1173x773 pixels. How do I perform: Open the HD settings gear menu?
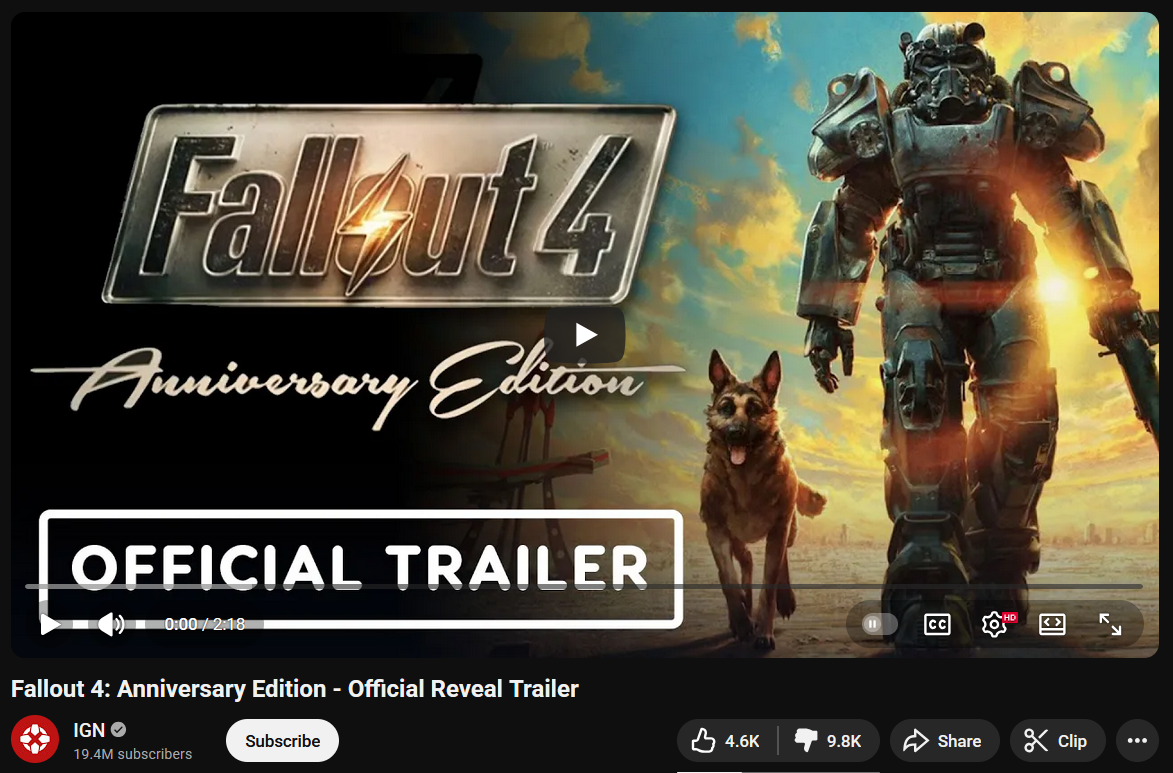tap(997, 623)
